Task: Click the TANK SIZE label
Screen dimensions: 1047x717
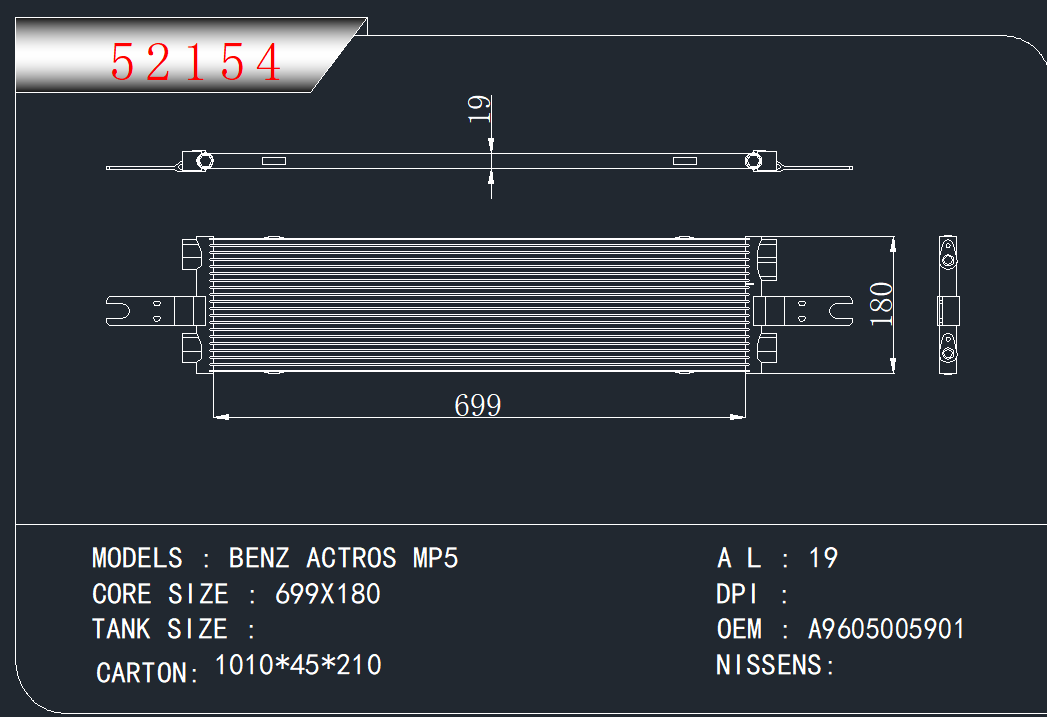Action: click(x=160, y=630)
